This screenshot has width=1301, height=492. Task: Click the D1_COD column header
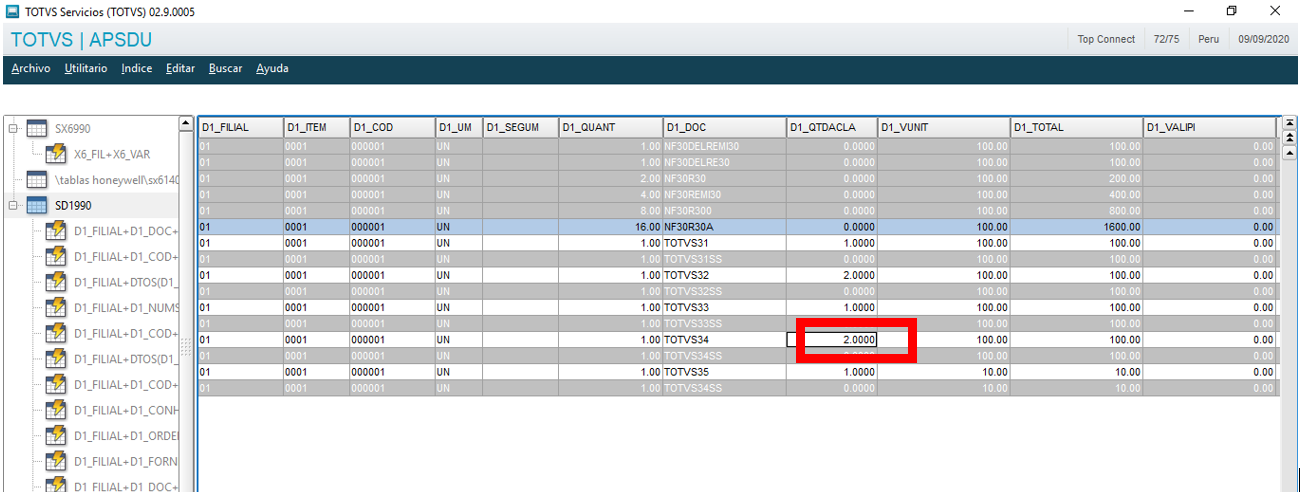[391, 127]
